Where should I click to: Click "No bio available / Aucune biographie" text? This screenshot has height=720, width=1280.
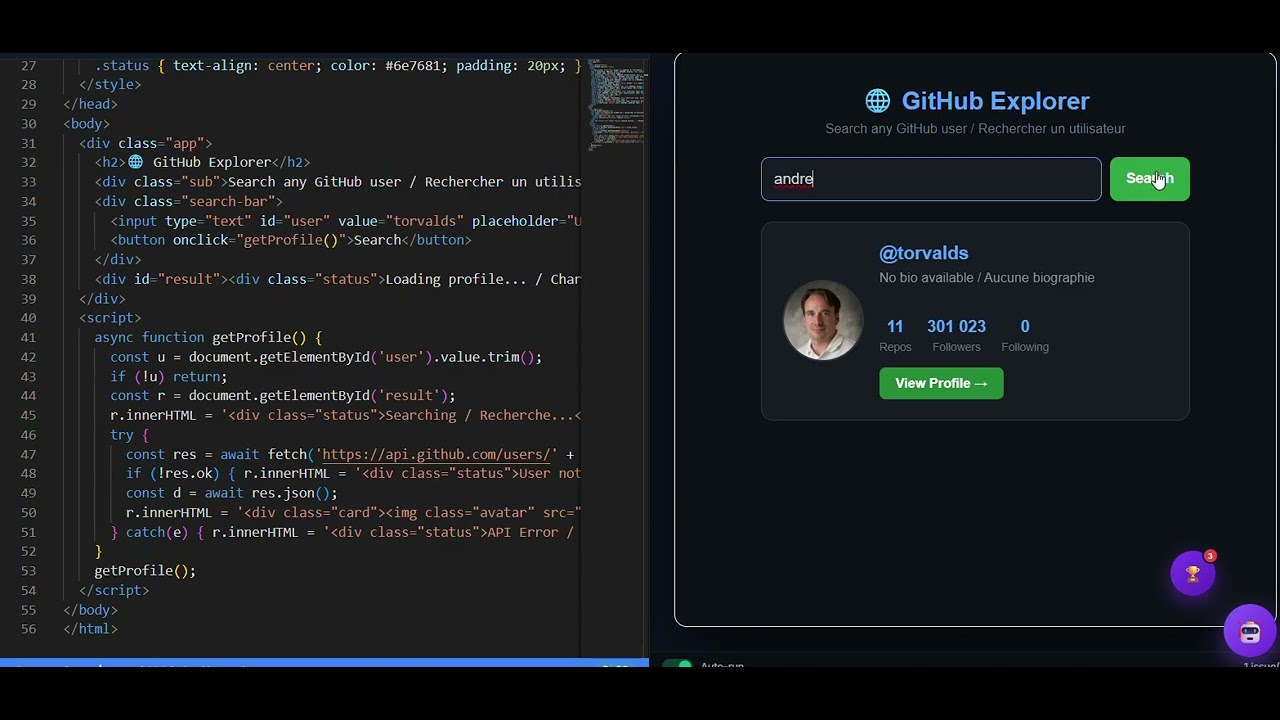pyautogui.click(x=986, y=278)
